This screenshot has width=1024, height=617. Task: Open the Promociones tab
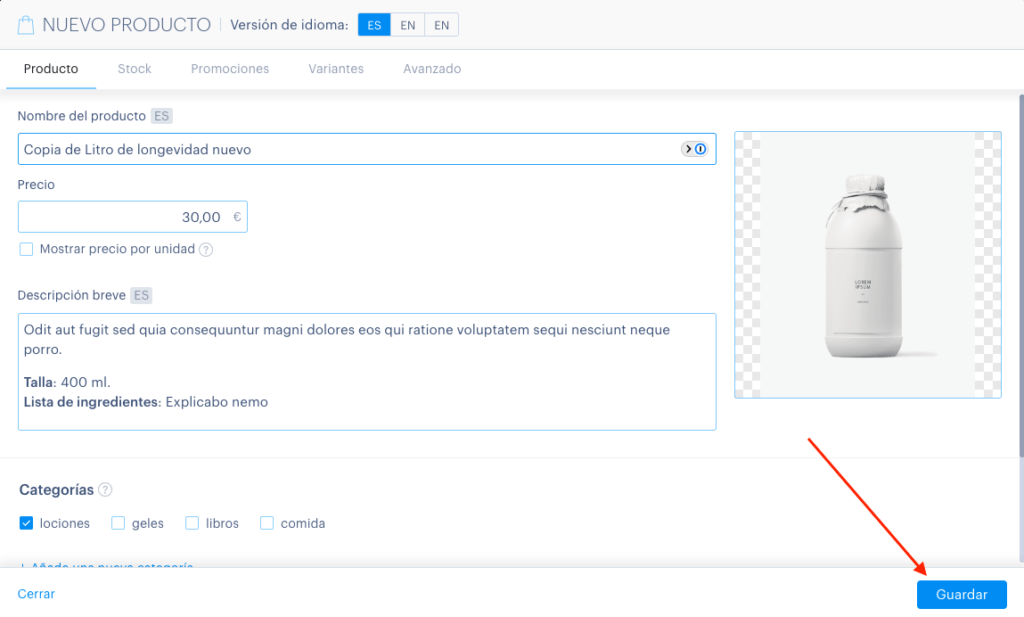coord(230,69)
